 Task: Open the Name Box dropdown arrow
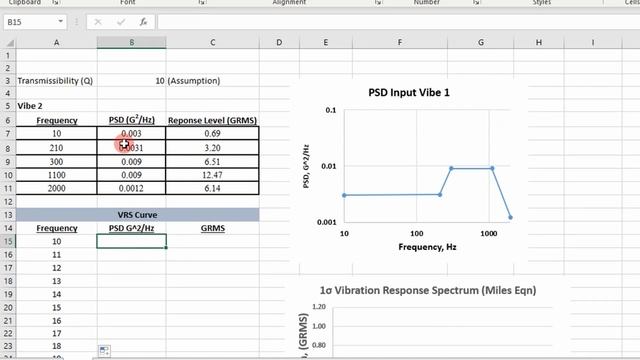click(60, 22)
